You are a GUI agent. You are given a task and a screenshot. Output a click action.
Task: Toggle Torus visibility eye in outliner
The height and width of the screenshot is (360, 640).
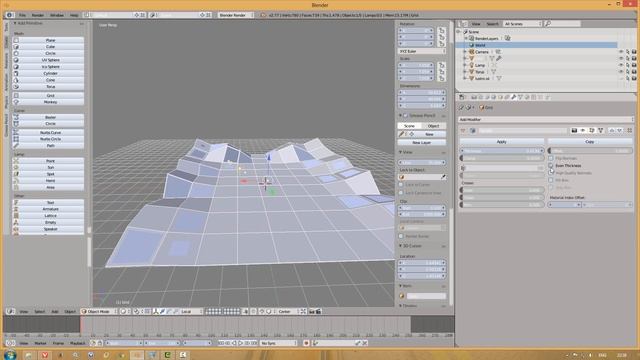(621, 71)
